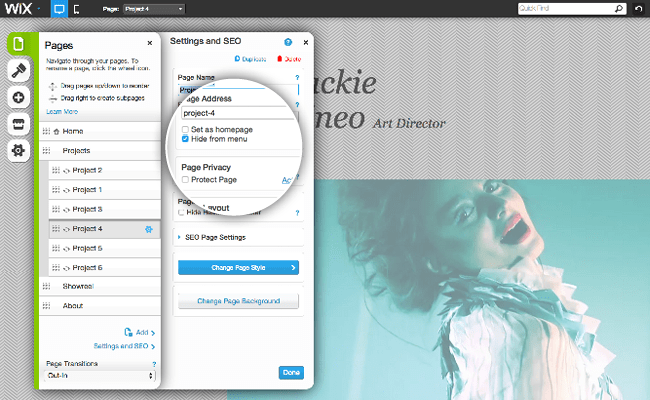Select the Project 2 subpage
650x400 pixels.
click(104, 170)
